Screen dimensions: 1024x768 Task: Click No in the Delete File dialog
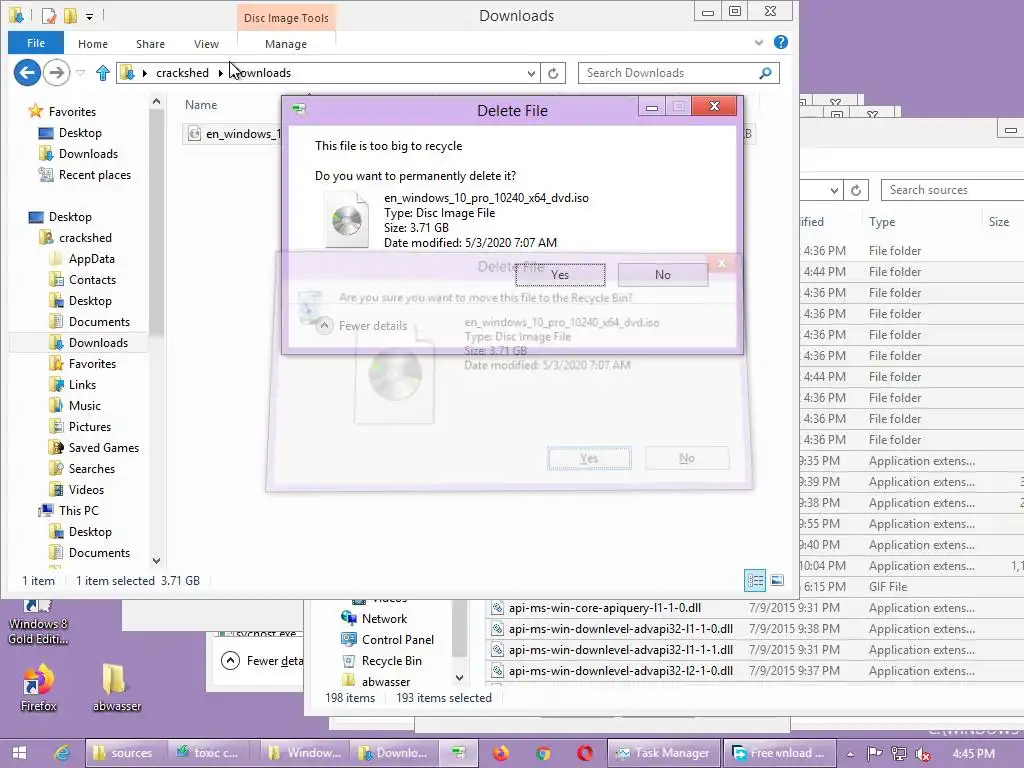tap(663, 275)
